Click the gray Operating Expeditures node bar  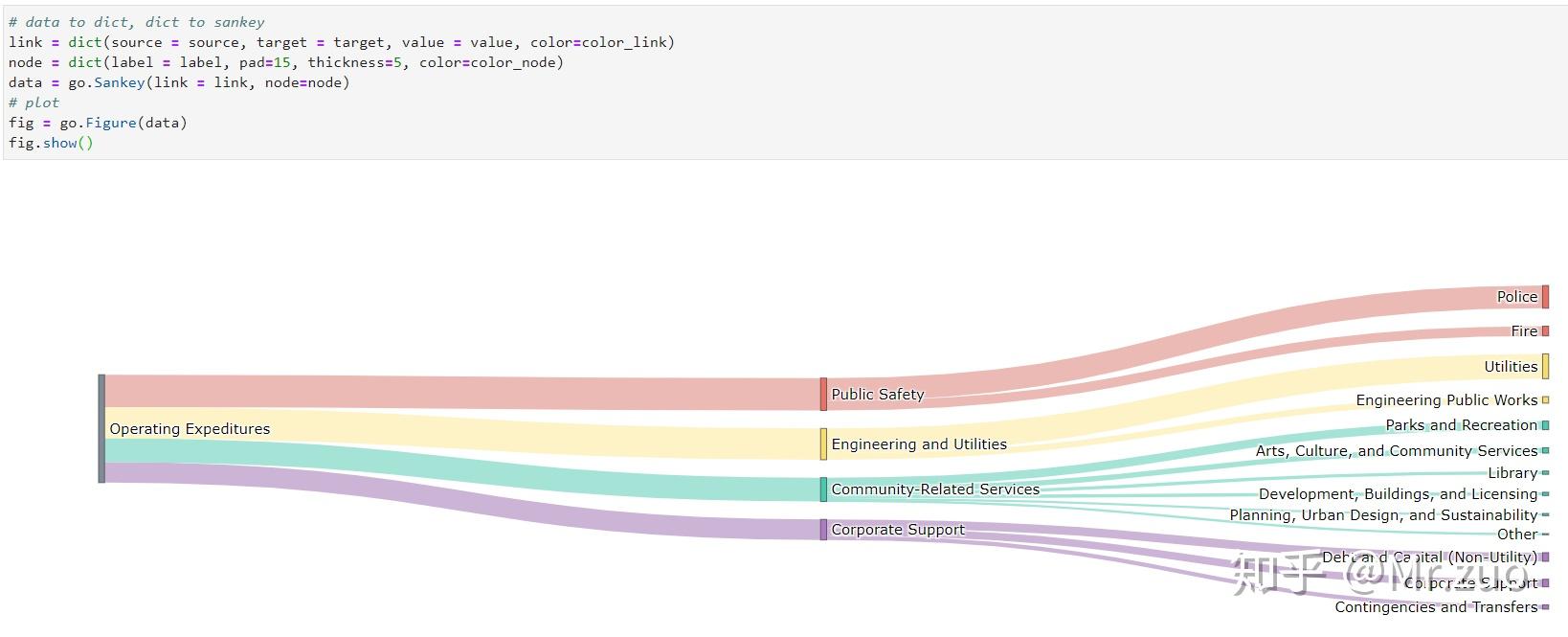pos(101,428)
